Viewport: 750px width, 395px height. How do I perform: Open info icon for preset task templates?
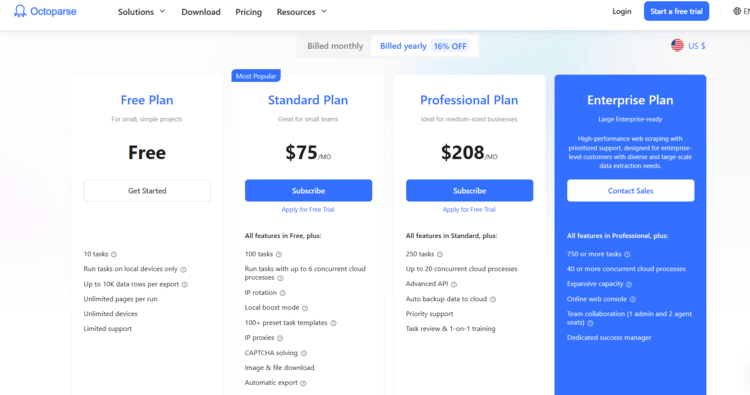(x=333, y=323)
